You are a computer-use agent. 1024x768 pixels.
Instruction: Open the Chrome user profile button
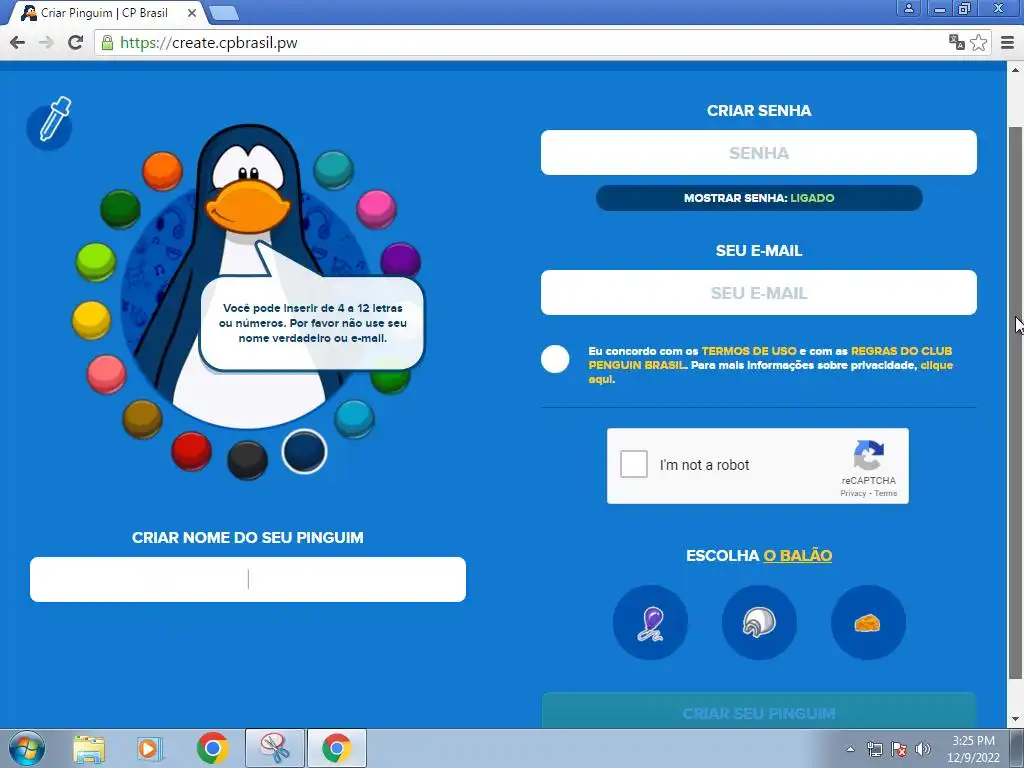[x=908, y=8]
